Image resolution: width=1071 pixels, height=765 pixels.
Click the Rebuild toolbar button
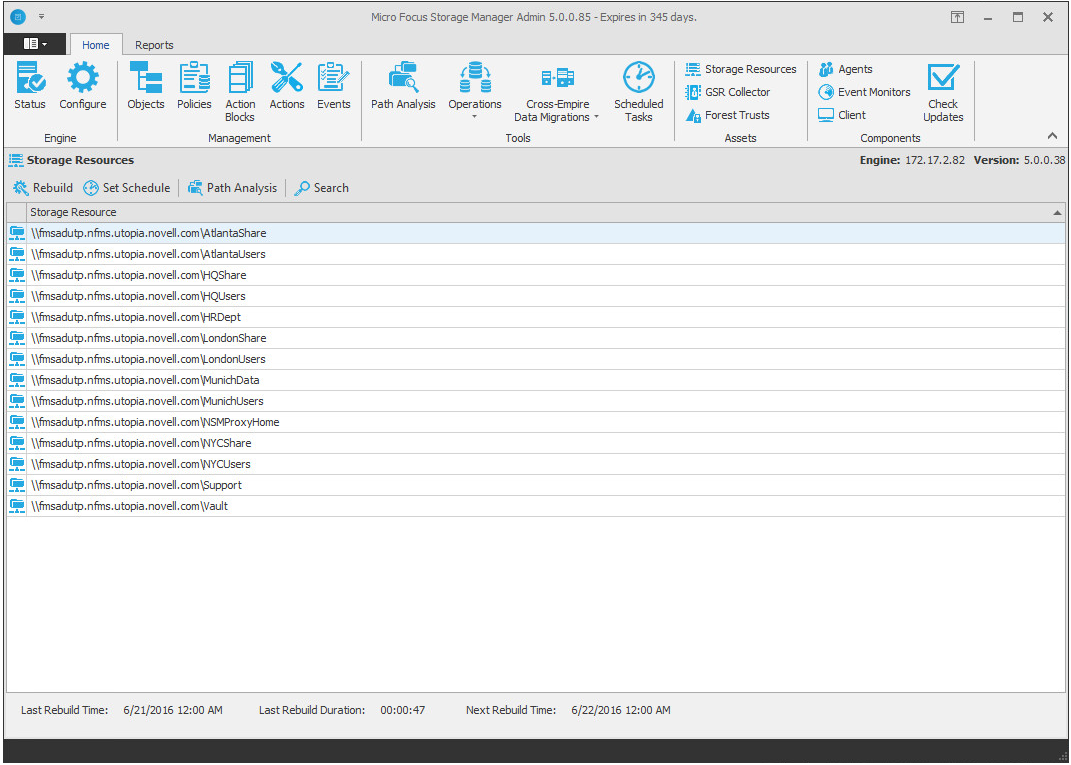point(43,188)
